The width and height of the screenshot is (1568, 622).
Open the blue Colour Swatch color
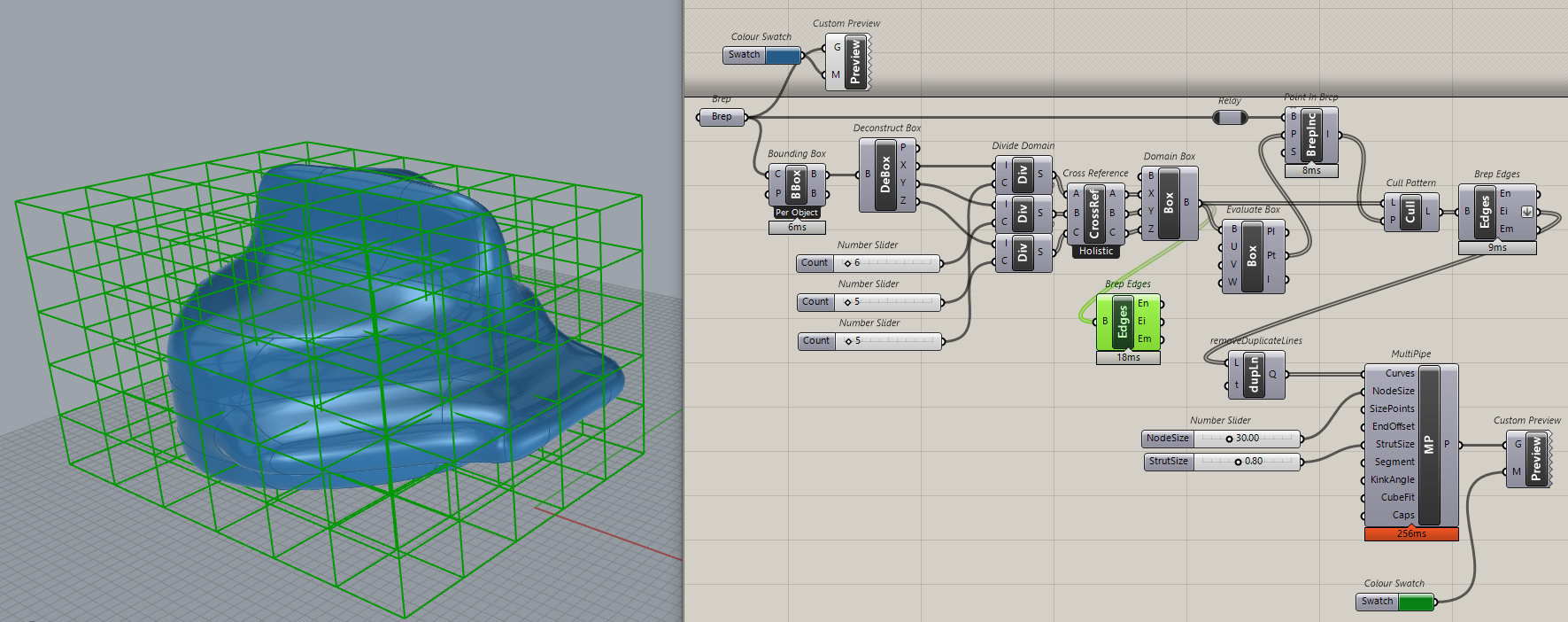pyautogui.click(x=783, y=55)
